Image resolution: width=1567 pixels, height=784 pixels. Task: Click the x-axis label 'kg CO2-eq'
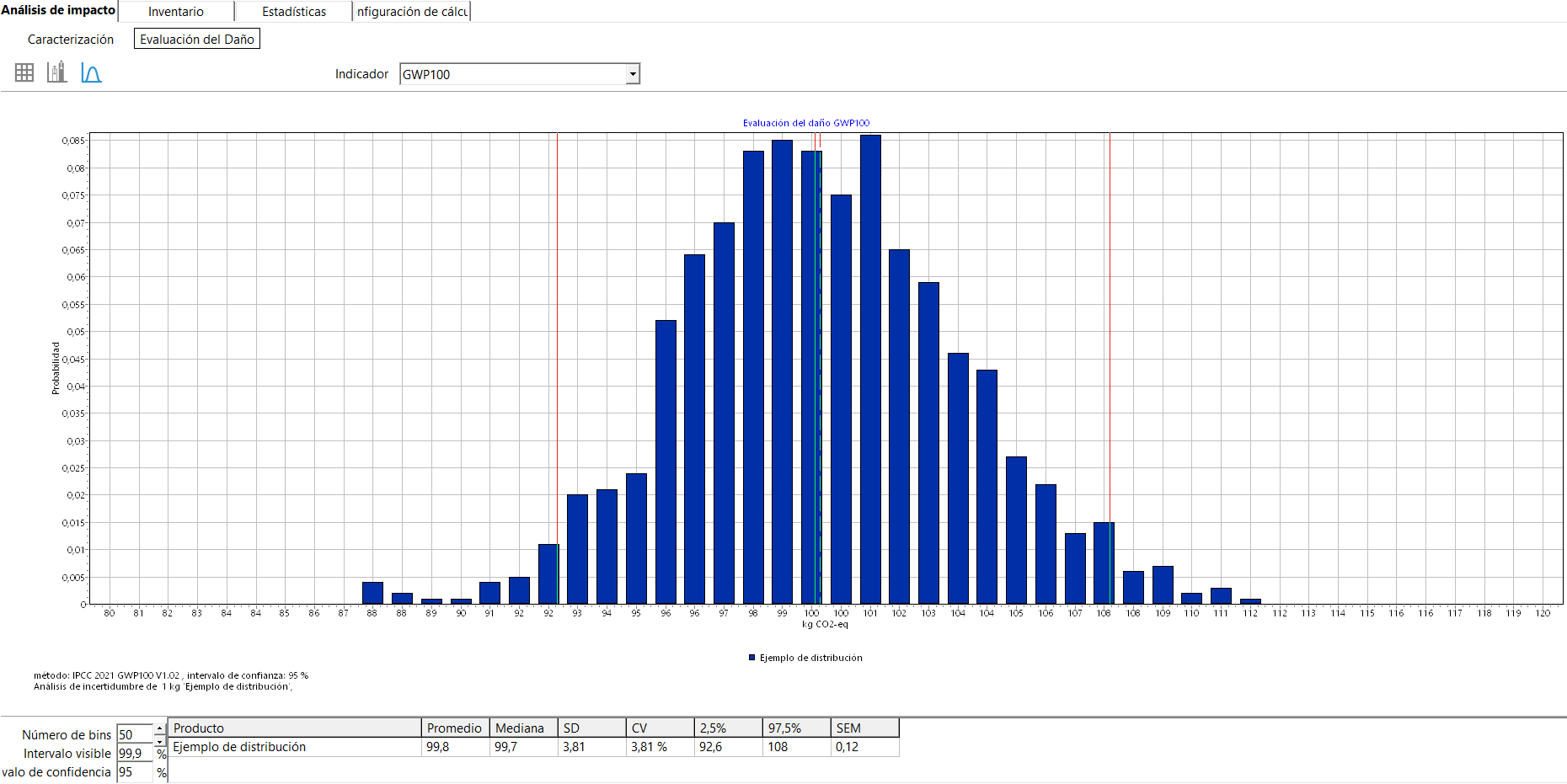coord(825,624)
